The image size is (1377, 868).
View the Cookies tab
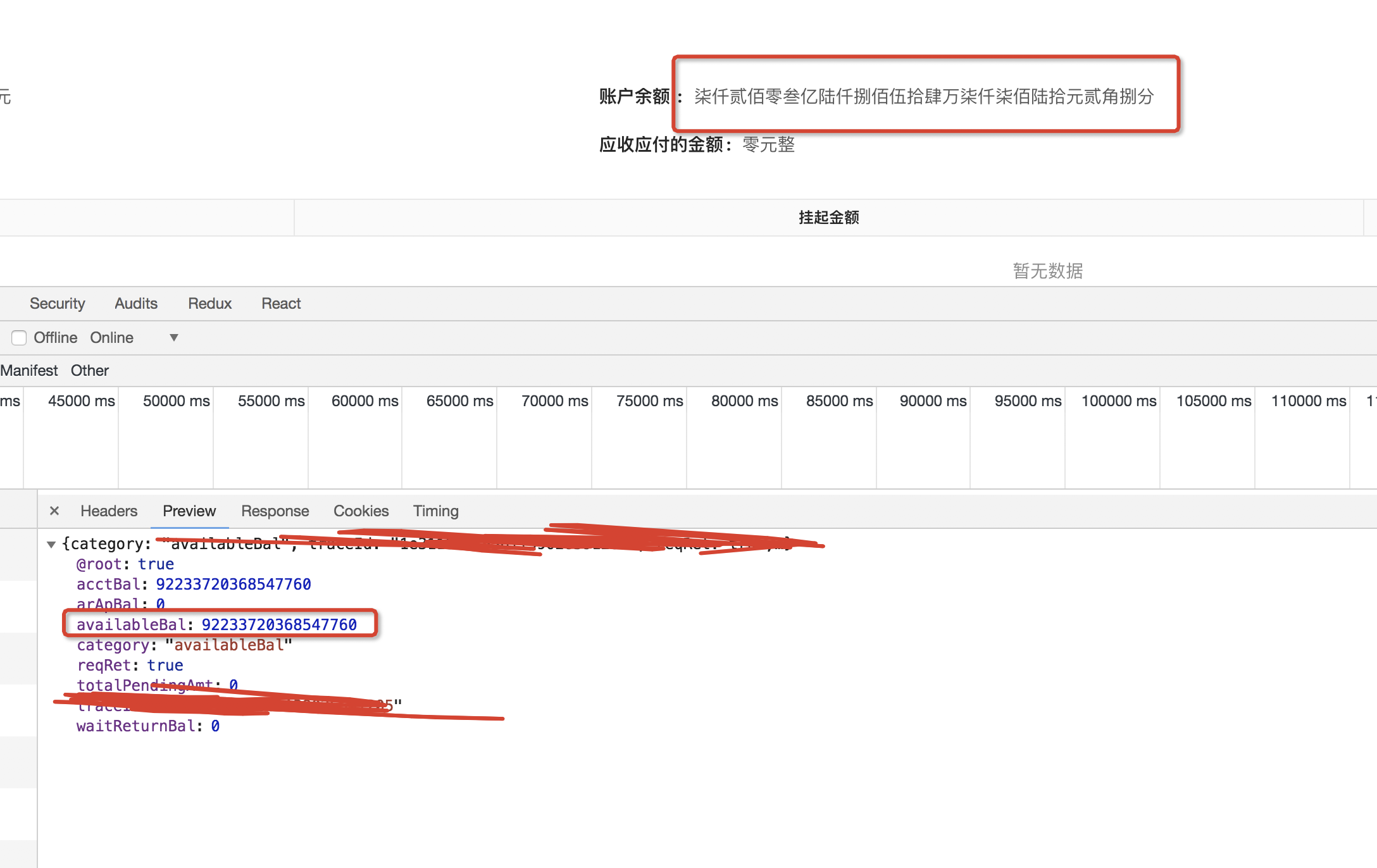click(361, 511)
